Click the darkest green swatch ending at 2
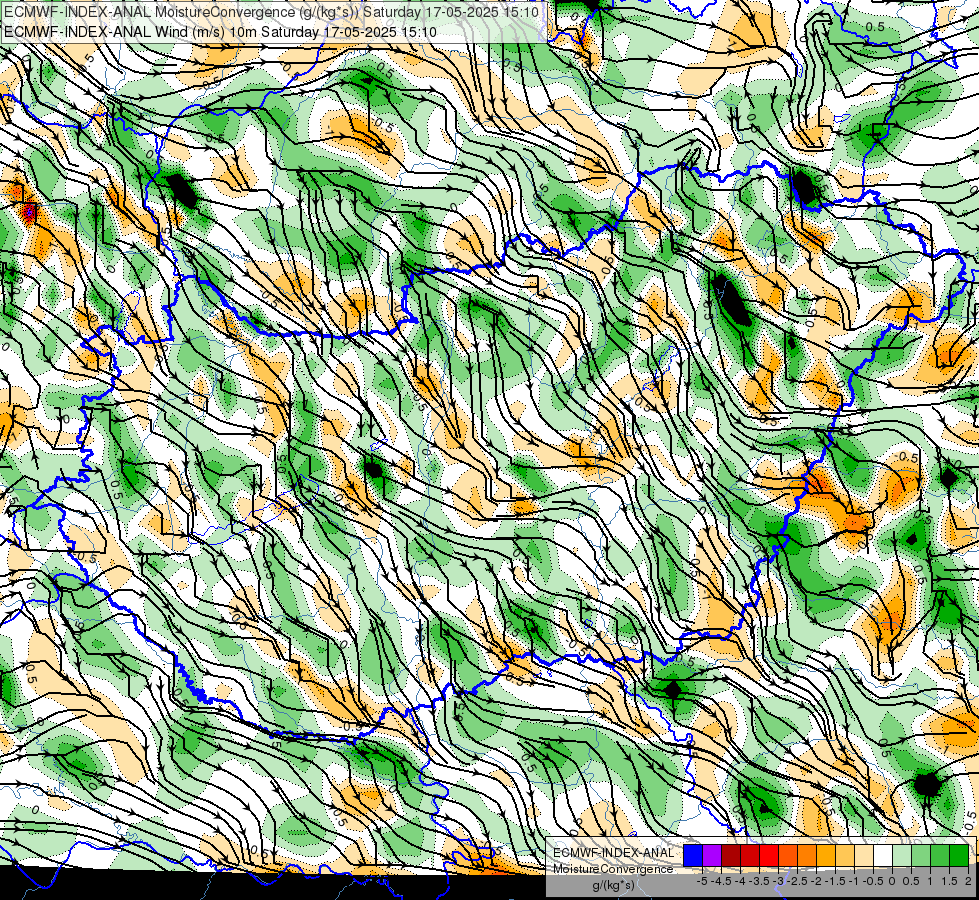Screen dimensions: 979x900 click(959, 855)
